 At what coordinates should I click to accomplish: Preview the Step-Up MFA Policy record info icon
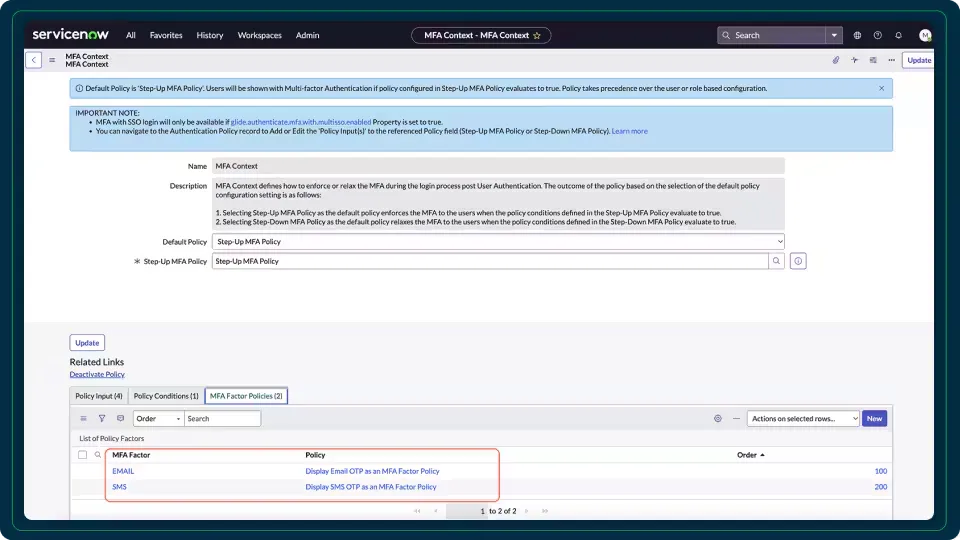click(x=798, y=261)
